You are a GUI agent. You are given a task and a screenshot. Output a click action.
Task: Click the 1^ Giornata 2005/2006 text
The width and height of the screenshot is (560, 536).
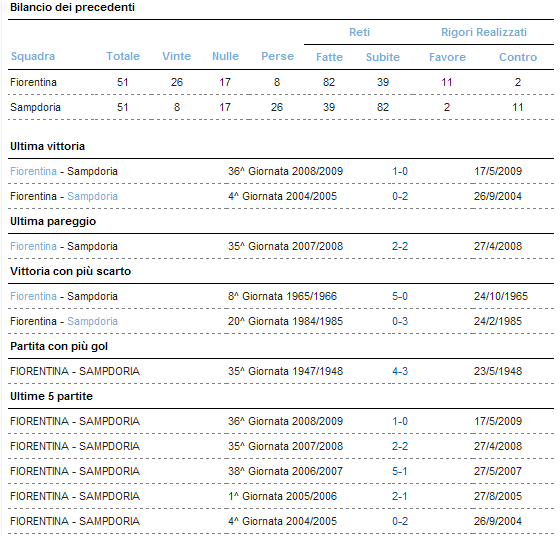pyautogui.click(x=282, y=496)
